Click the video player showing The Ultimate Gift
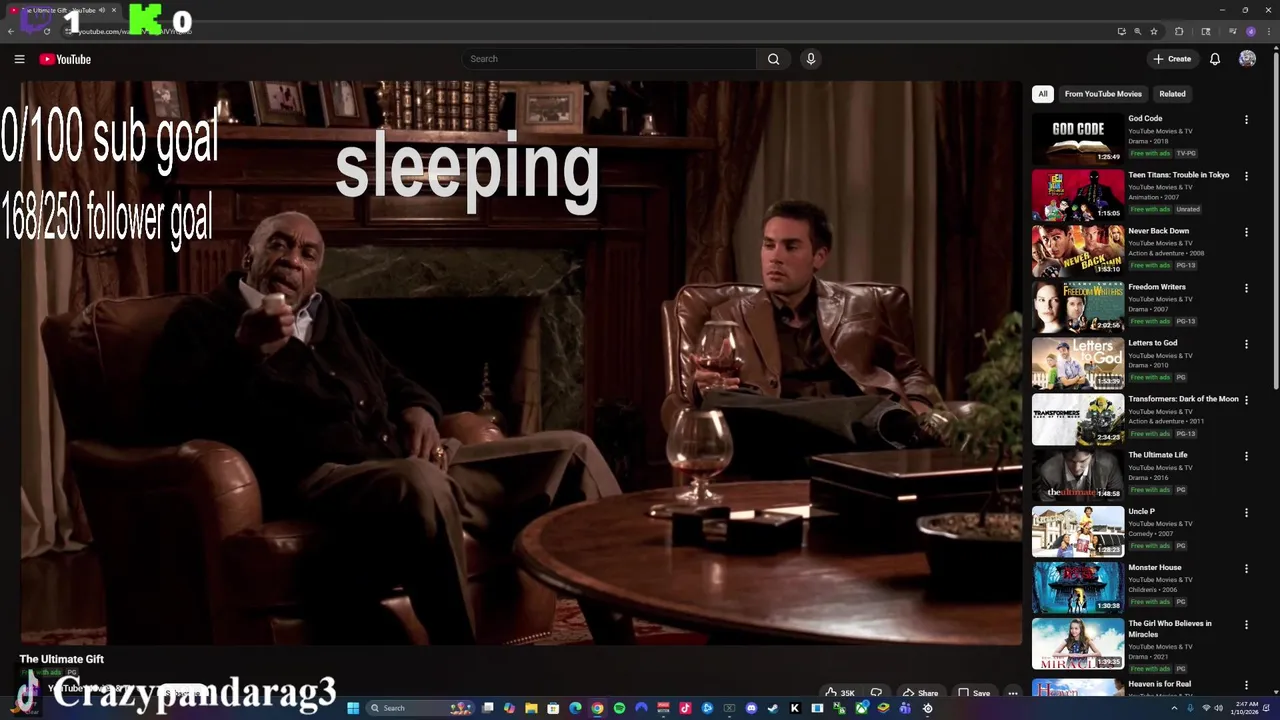 click(x=521, y=363)
